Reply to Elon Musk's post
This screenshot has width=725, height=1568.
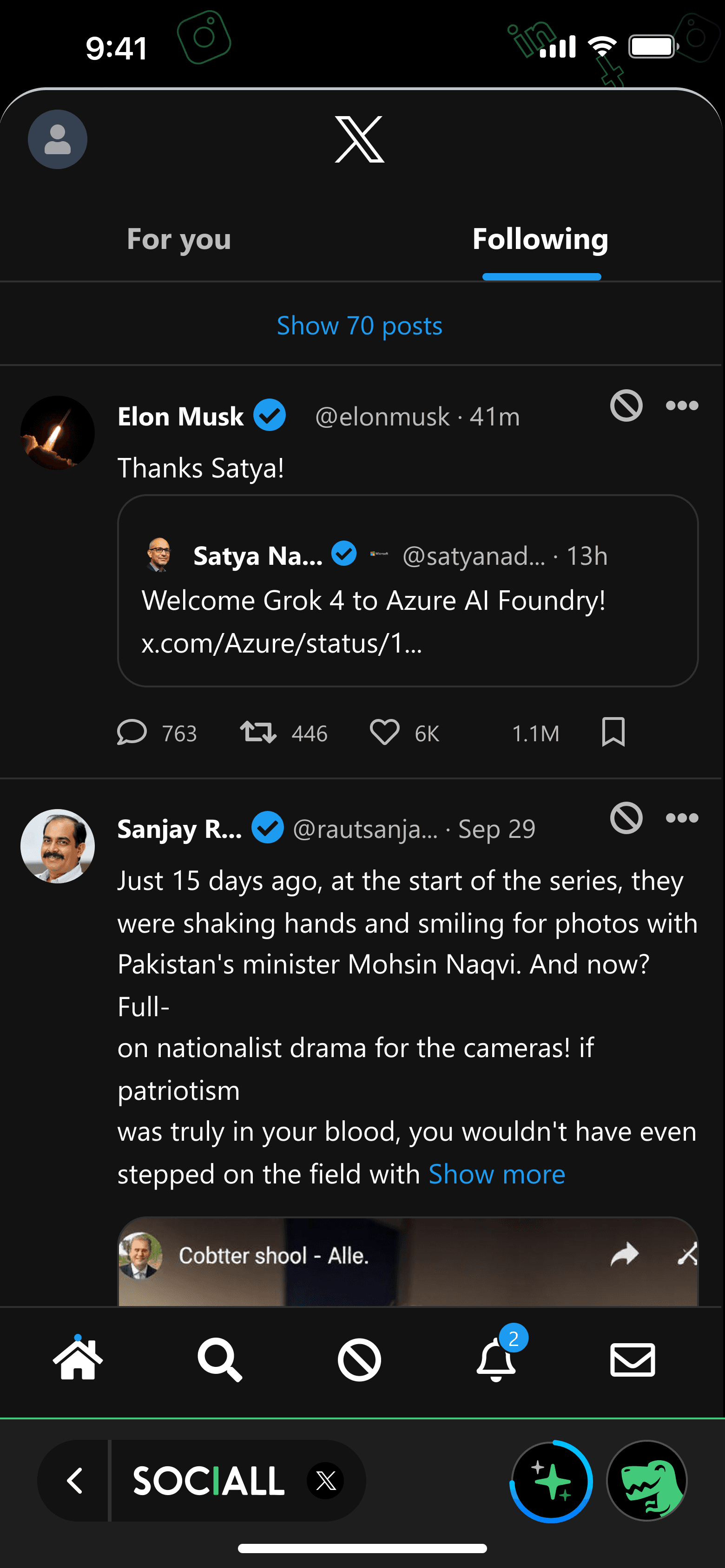point(132,732)
